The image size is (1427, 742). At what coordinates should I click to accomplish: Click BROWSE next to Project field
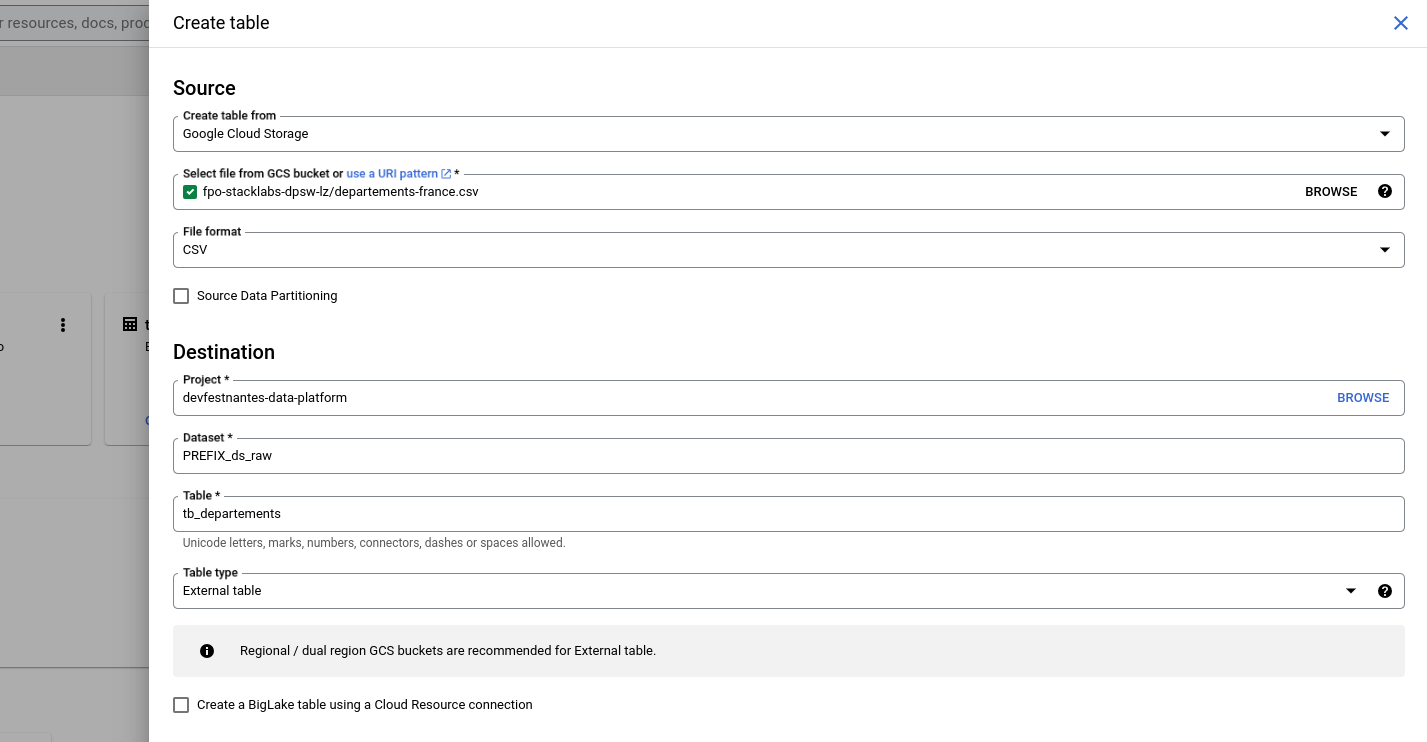pyautogui.click(x=1362, y=398)
